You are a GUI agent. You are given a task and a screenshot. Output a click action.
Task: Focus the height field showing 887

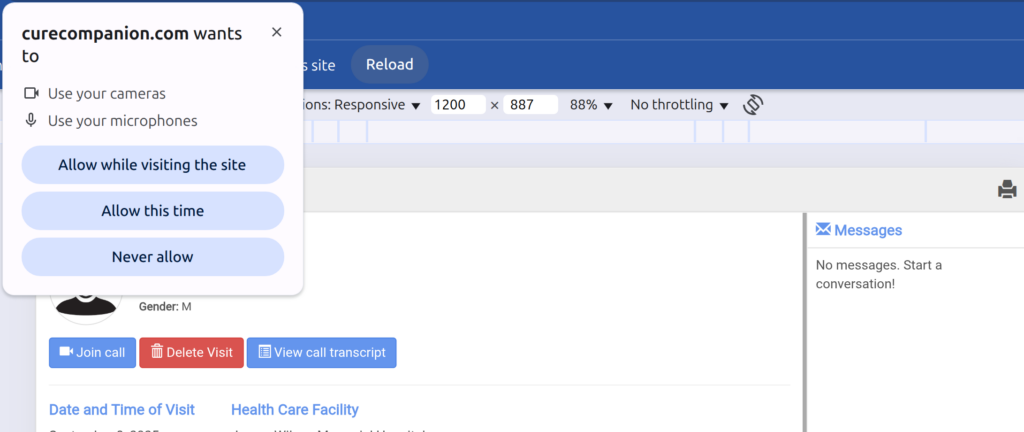[x=529, y=105]
